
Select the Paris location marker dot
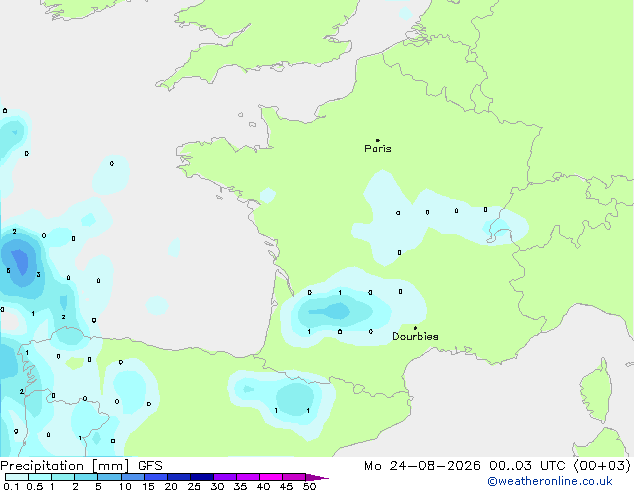click(x=378, y=140)
